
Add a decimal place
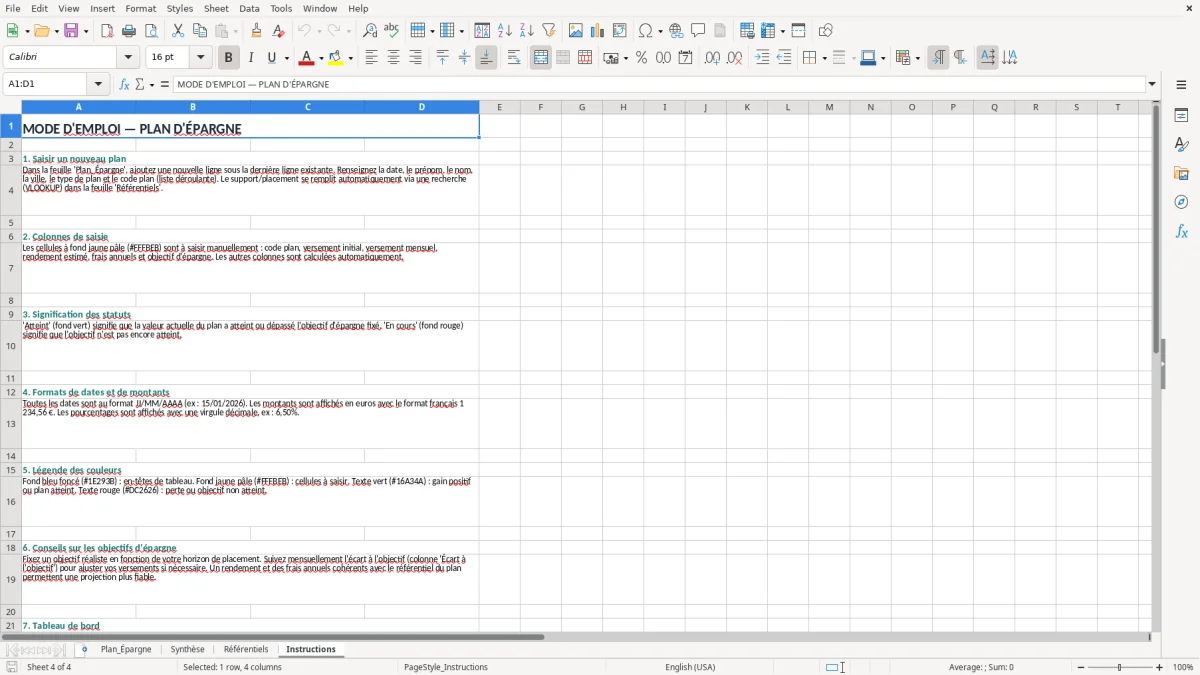[712, 58]
